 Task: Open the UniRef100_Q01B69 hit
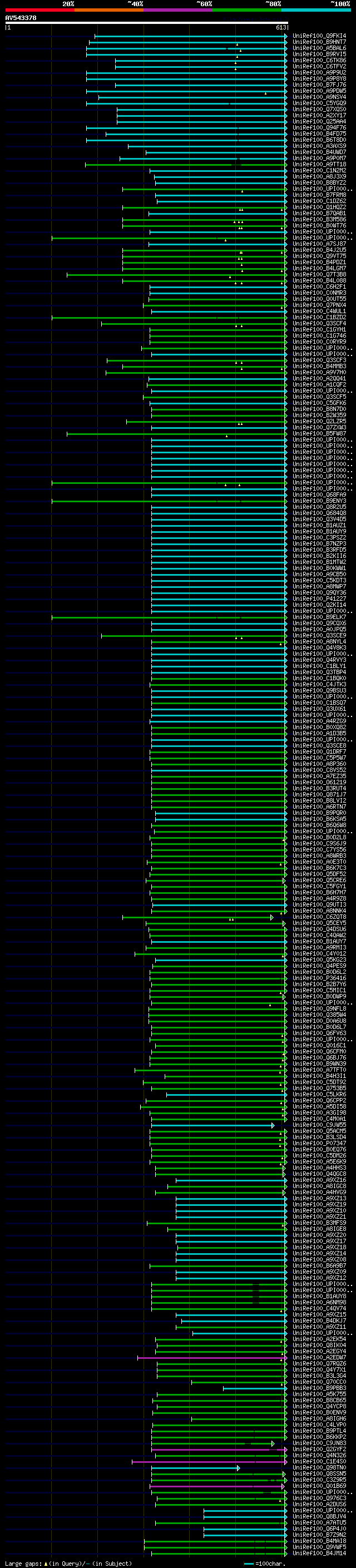click(x=319, y=1486)
